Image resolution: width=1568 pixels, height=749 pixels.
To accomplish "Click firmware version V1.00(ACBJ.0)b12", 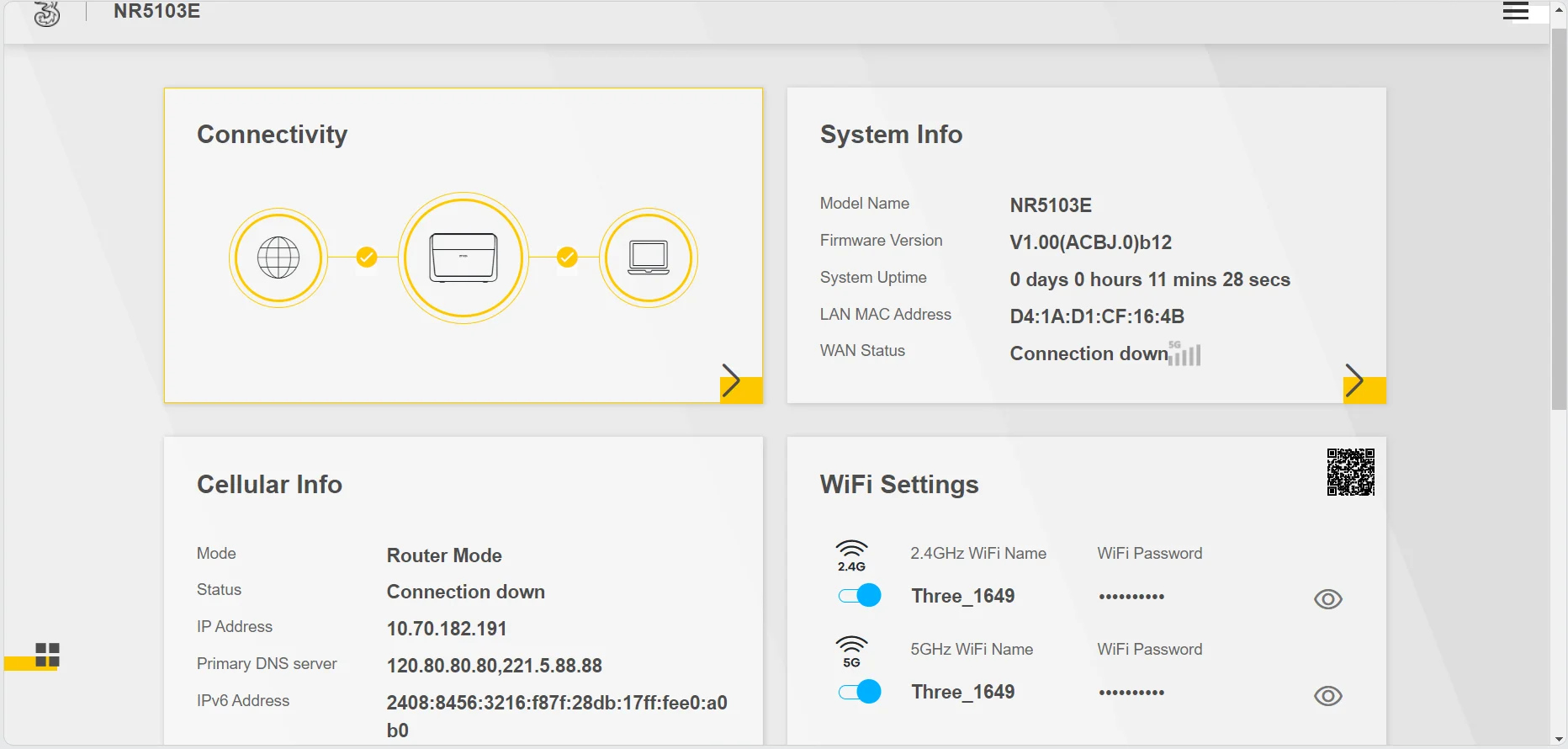I will 1091,242.
